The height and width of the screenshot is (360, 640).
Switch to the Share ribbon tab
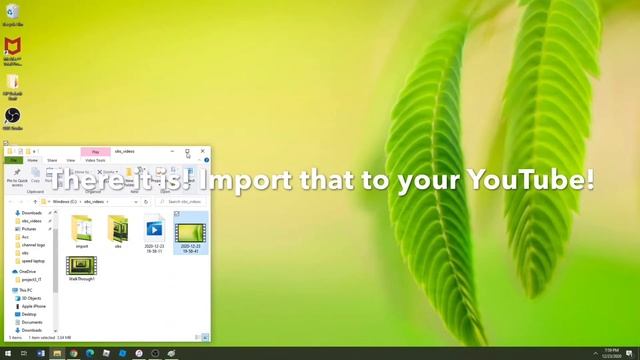[52, 160]
